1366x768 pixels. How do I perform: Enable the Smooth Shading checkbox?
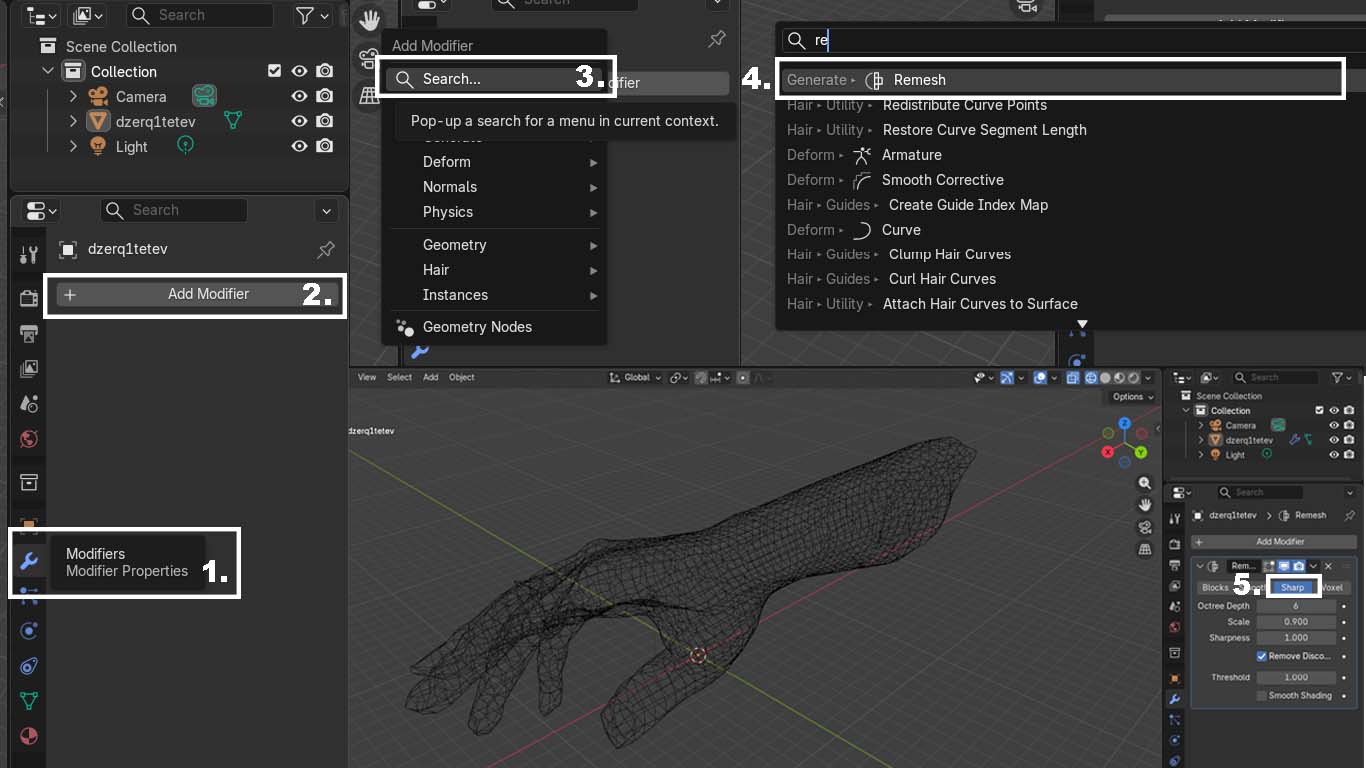tap(1262, 695)
